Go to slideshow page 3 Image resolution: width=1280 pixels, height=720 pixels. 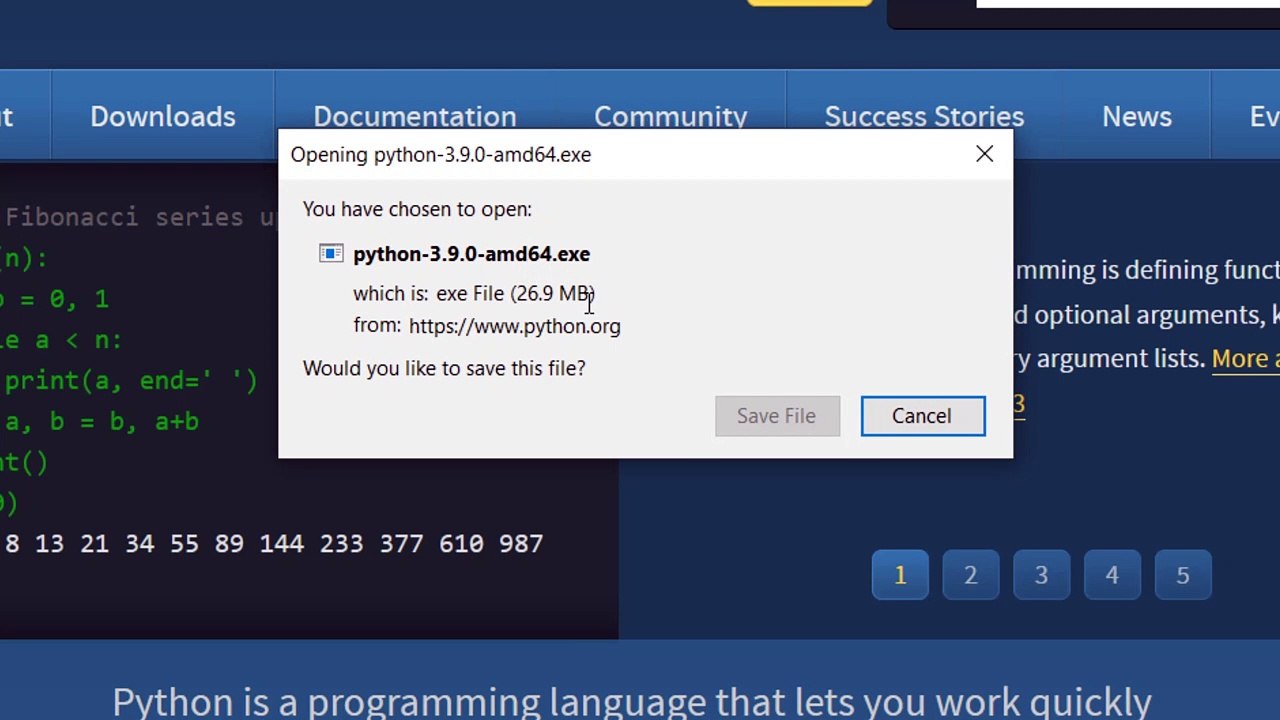1041,575
